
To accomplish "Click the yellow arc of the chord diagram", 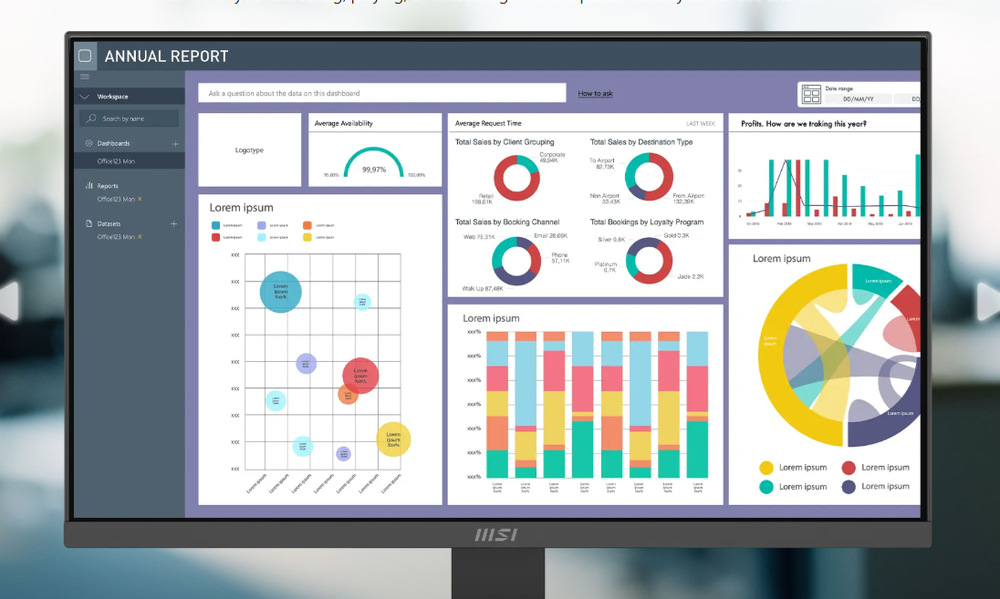I will pos(770,357).
